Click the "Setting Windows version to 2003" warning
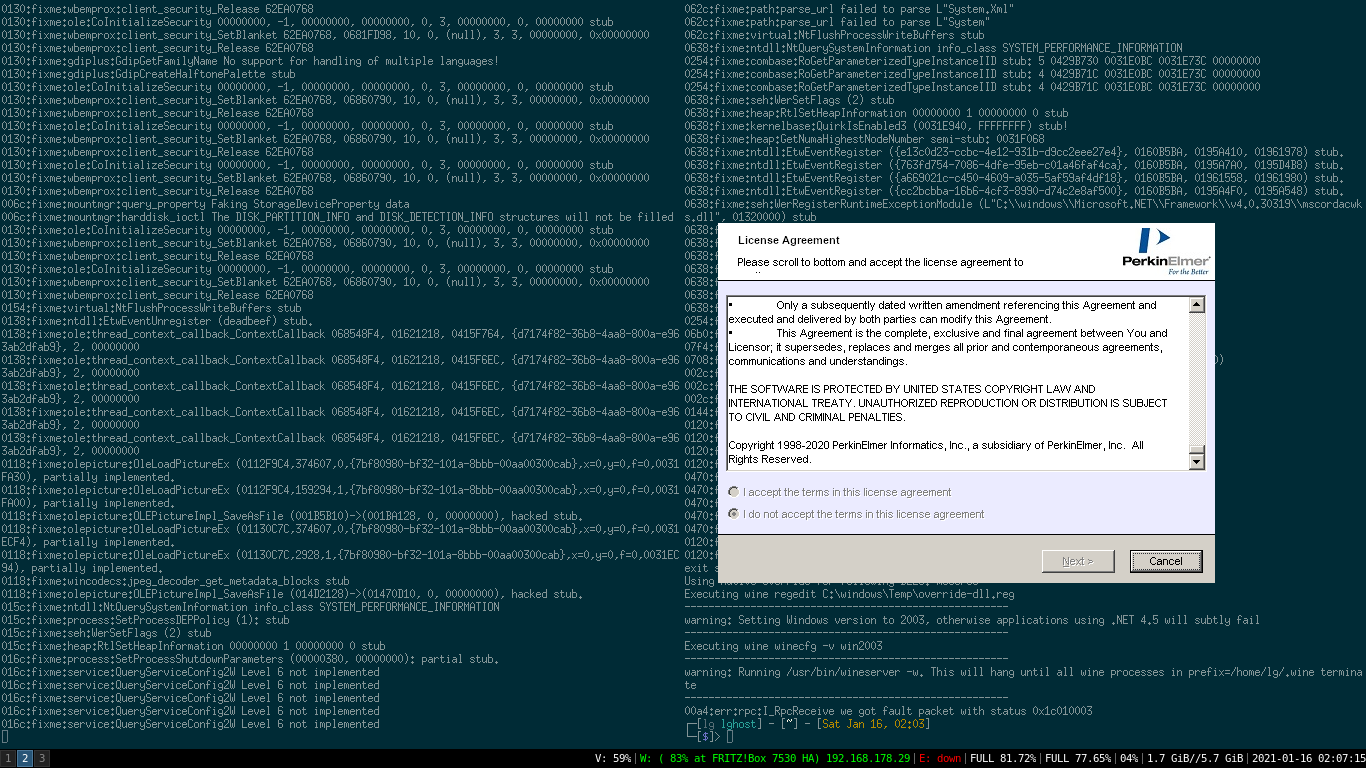The height and width of the screenshot is (768, 1366). coord(972,620)
